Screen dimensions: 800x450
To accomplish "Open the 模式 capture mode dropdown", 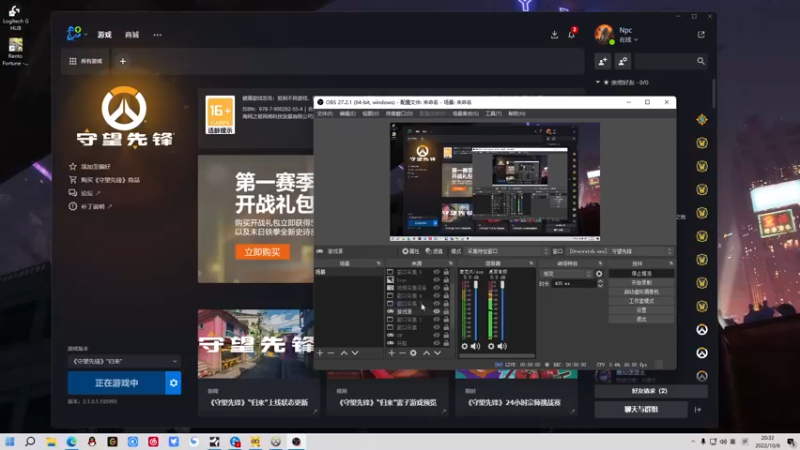I will [x=507, y=252].
